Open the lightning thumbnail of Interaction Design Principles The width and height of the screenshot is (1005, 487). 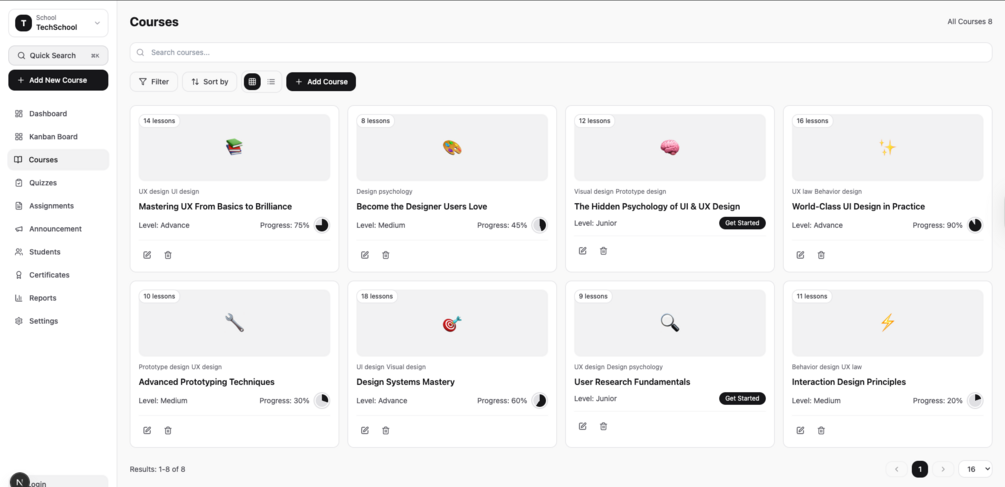coord(887,323)
